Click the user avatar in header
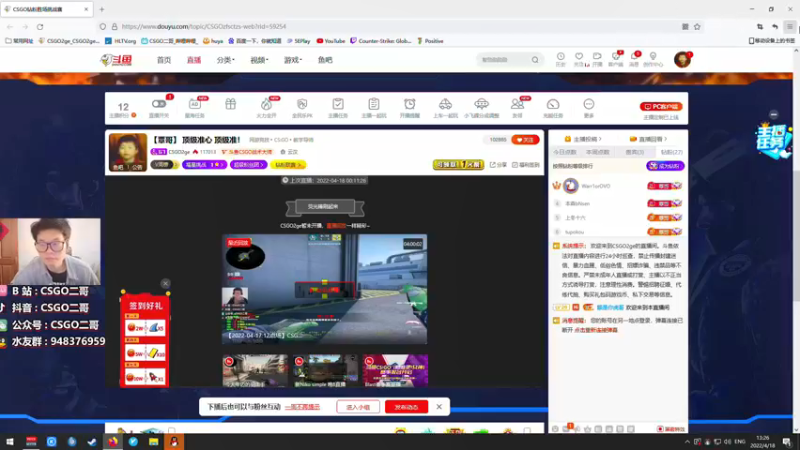 (x=682, y=60)
